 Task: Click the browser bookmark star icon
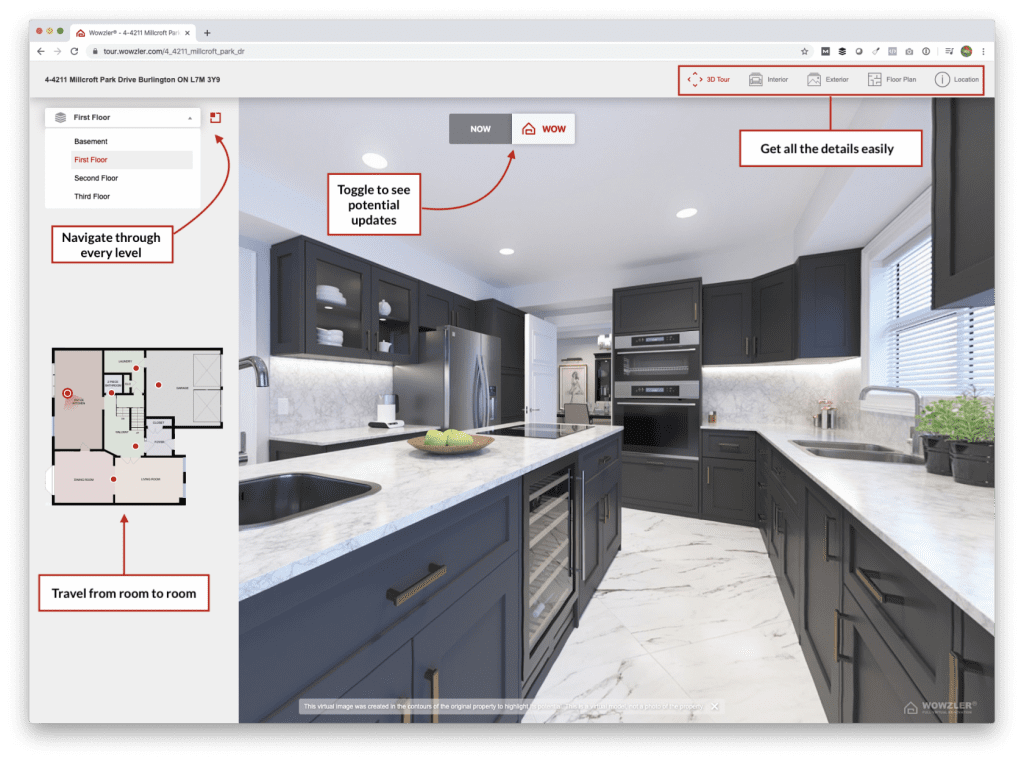(804, 51)
